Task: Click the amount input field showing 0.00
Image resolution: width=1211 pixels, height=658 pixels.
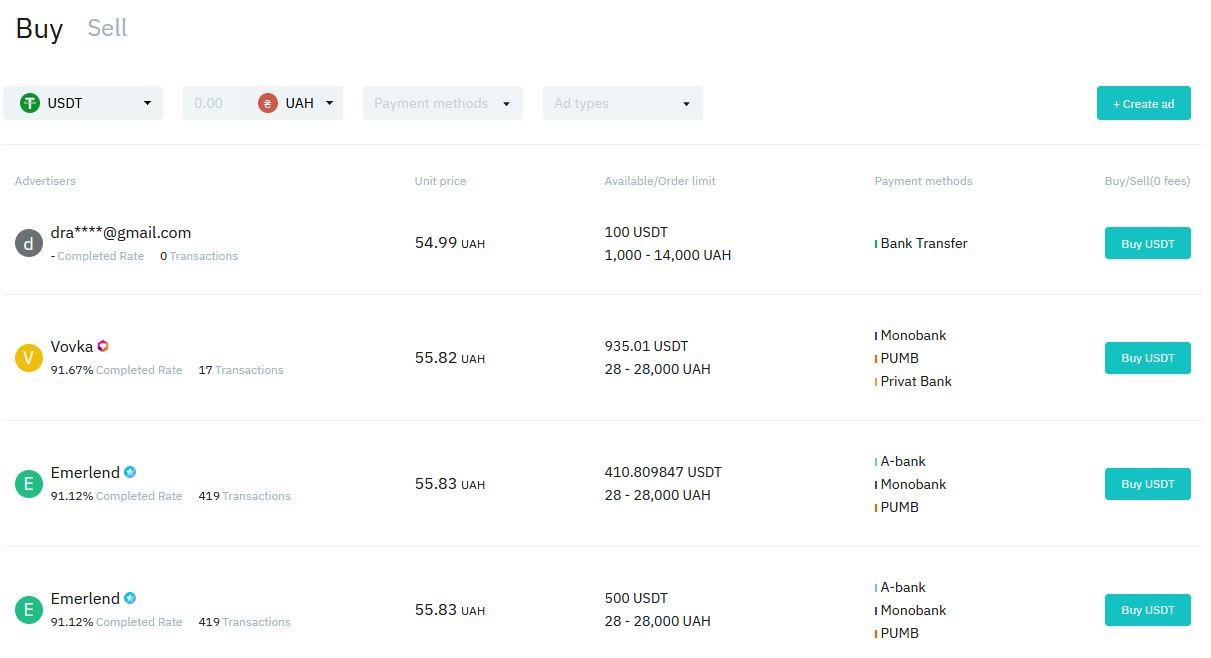Action: [x=213, y=103]
